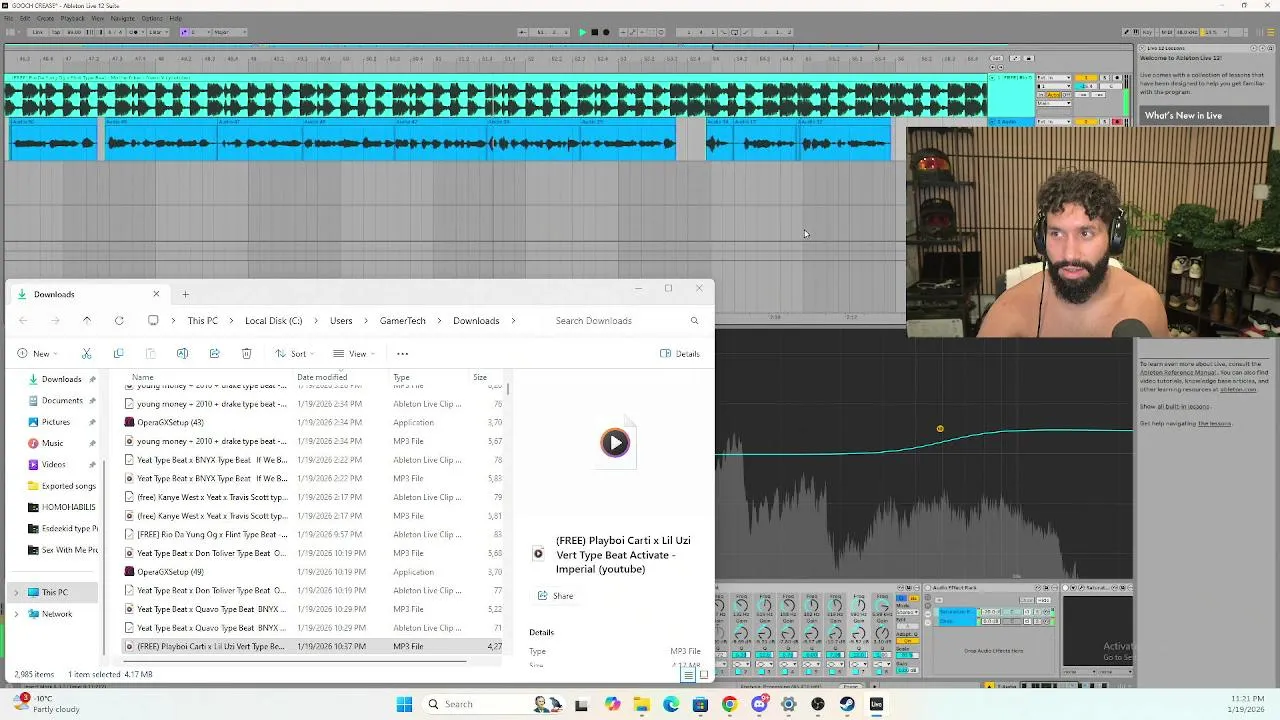Image resolution: width=1280 pixels, height=720 pixels.
Task: Expand the Network tree node
Action: [x=16, y=614]
